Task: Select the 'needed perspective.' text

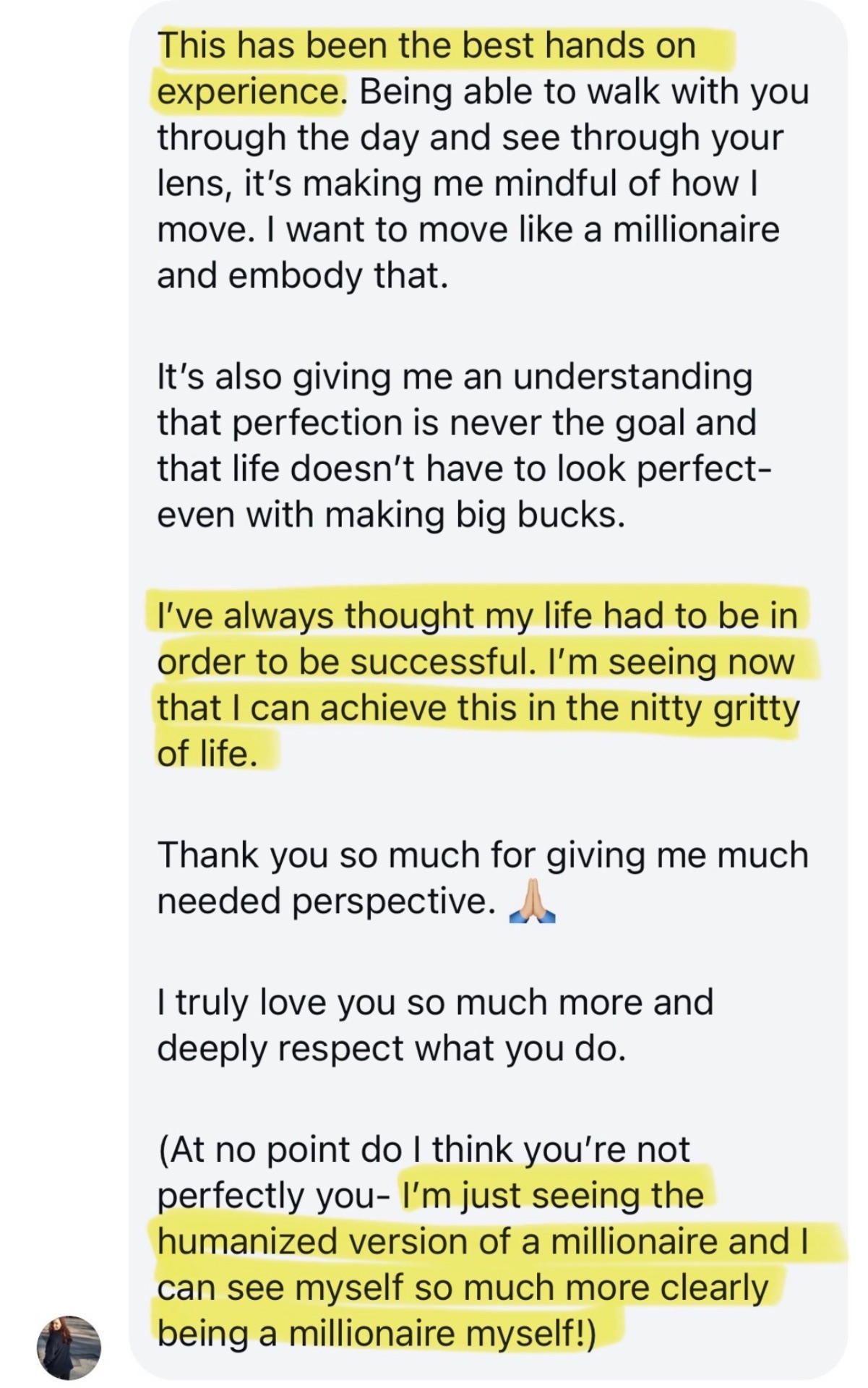Action: pos(327,901)
